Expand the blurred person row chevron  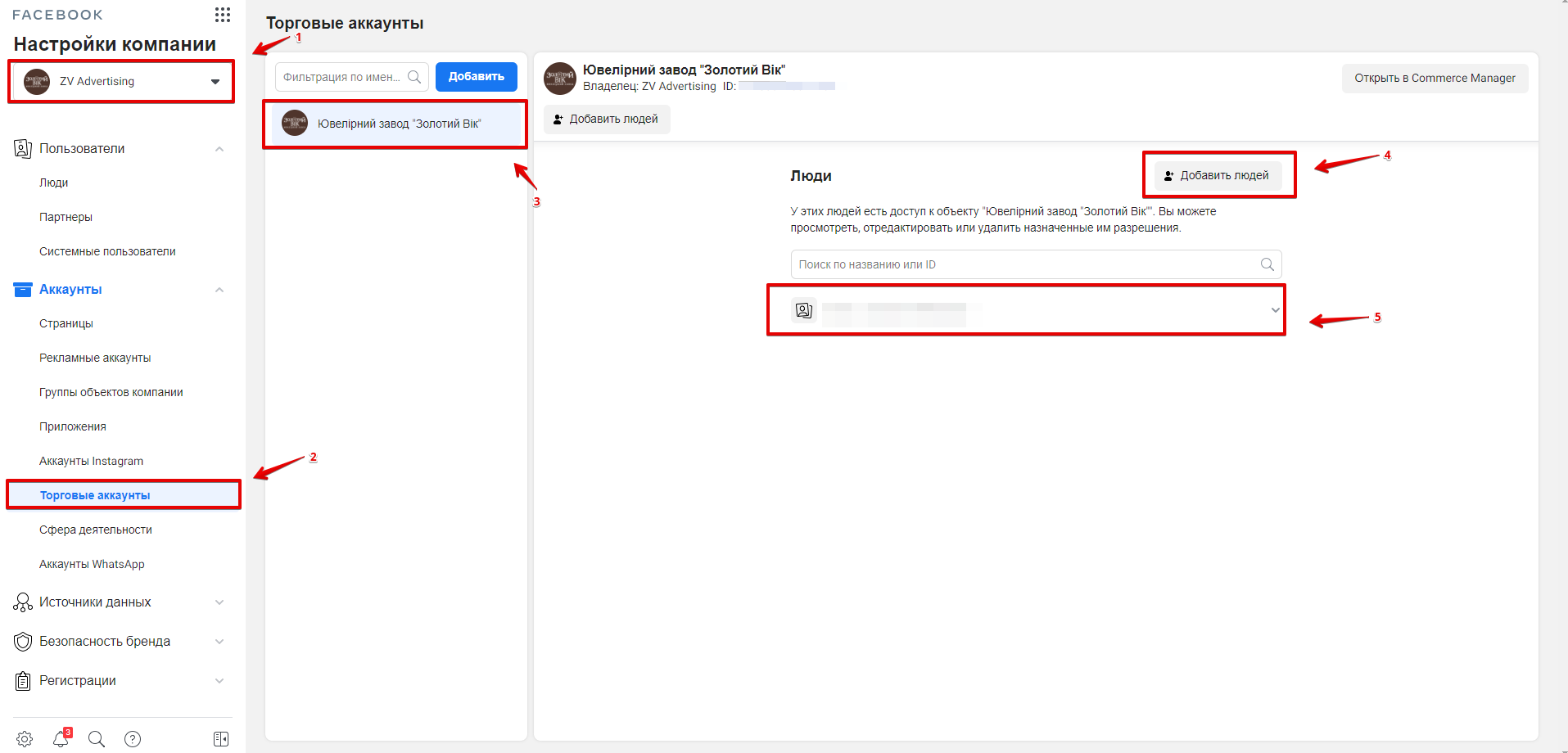click(1275, 310)
